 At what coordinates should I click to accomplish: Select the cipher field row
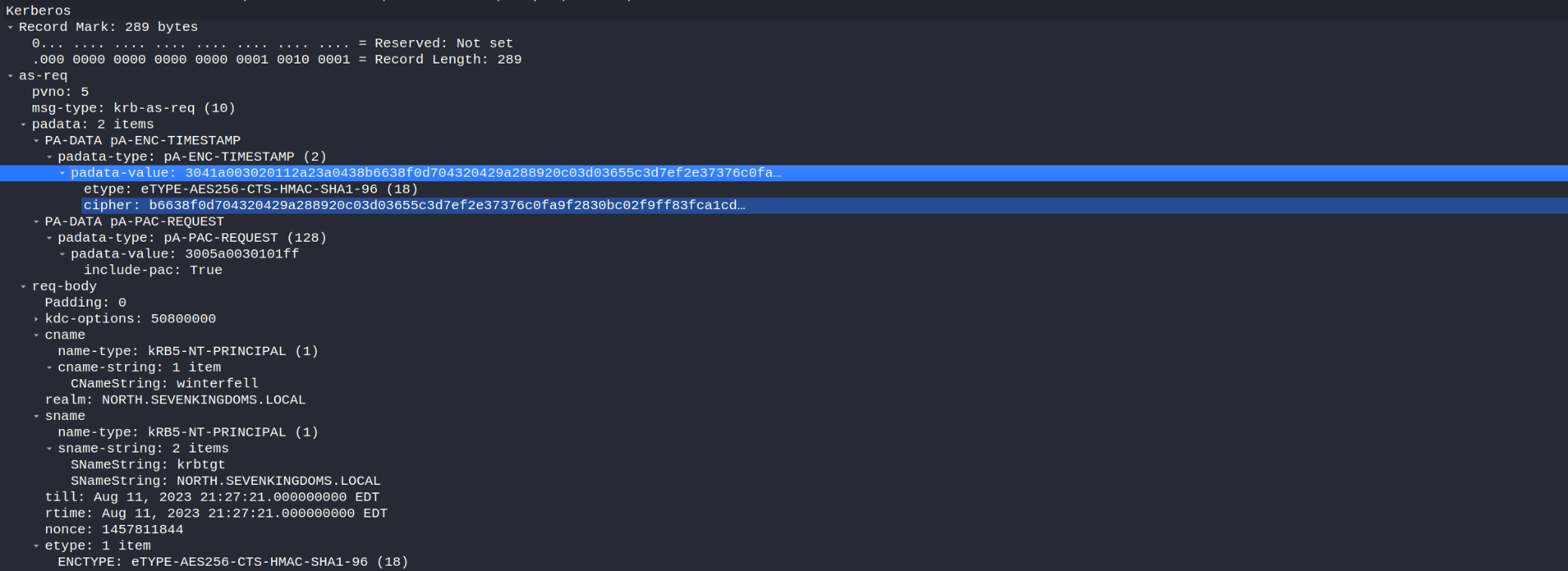click(414, 205)
